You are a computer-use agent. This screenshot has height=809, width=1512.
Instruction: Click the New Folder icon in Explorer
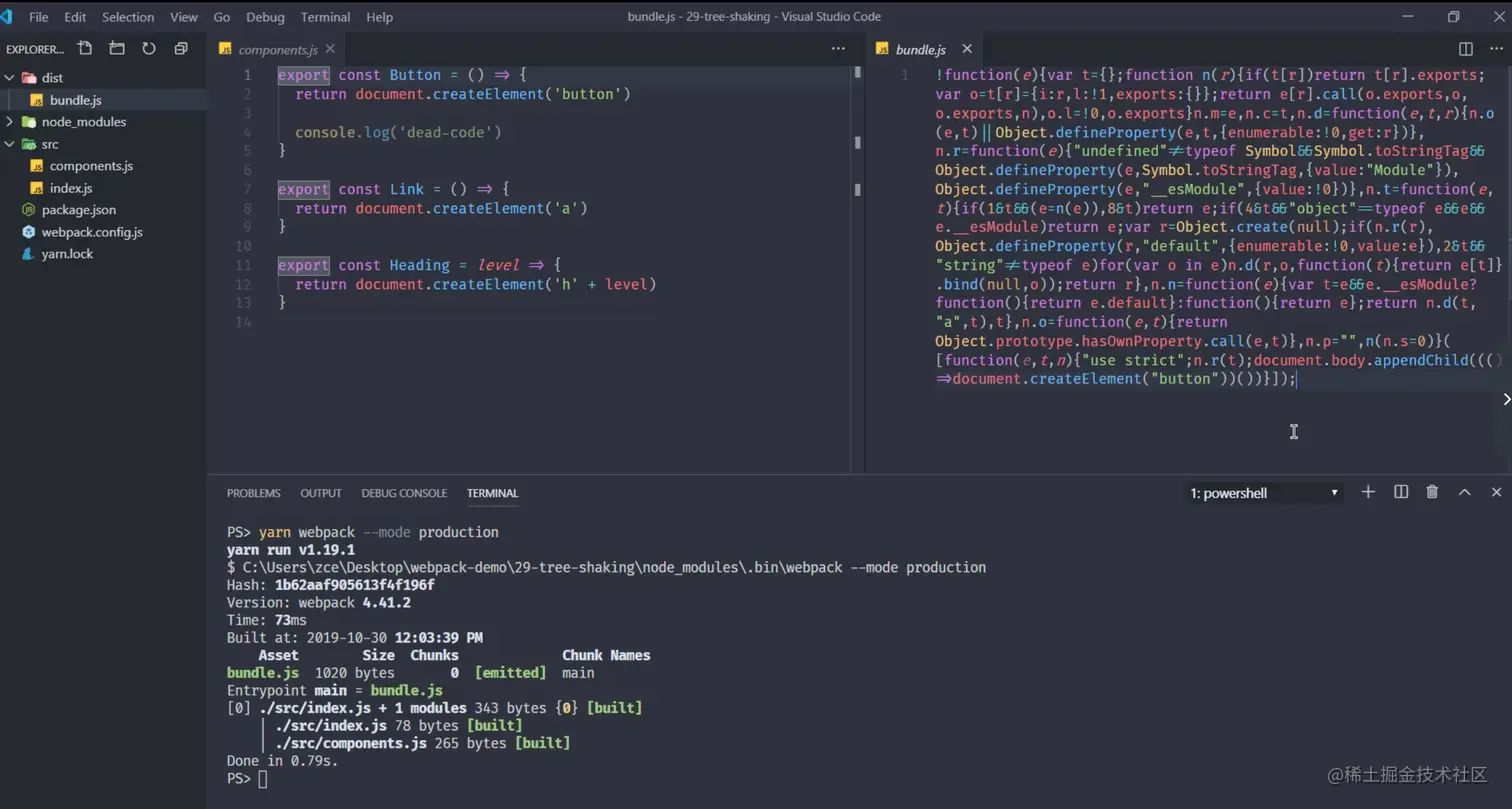pyautogui.click(x=117, y=48)
